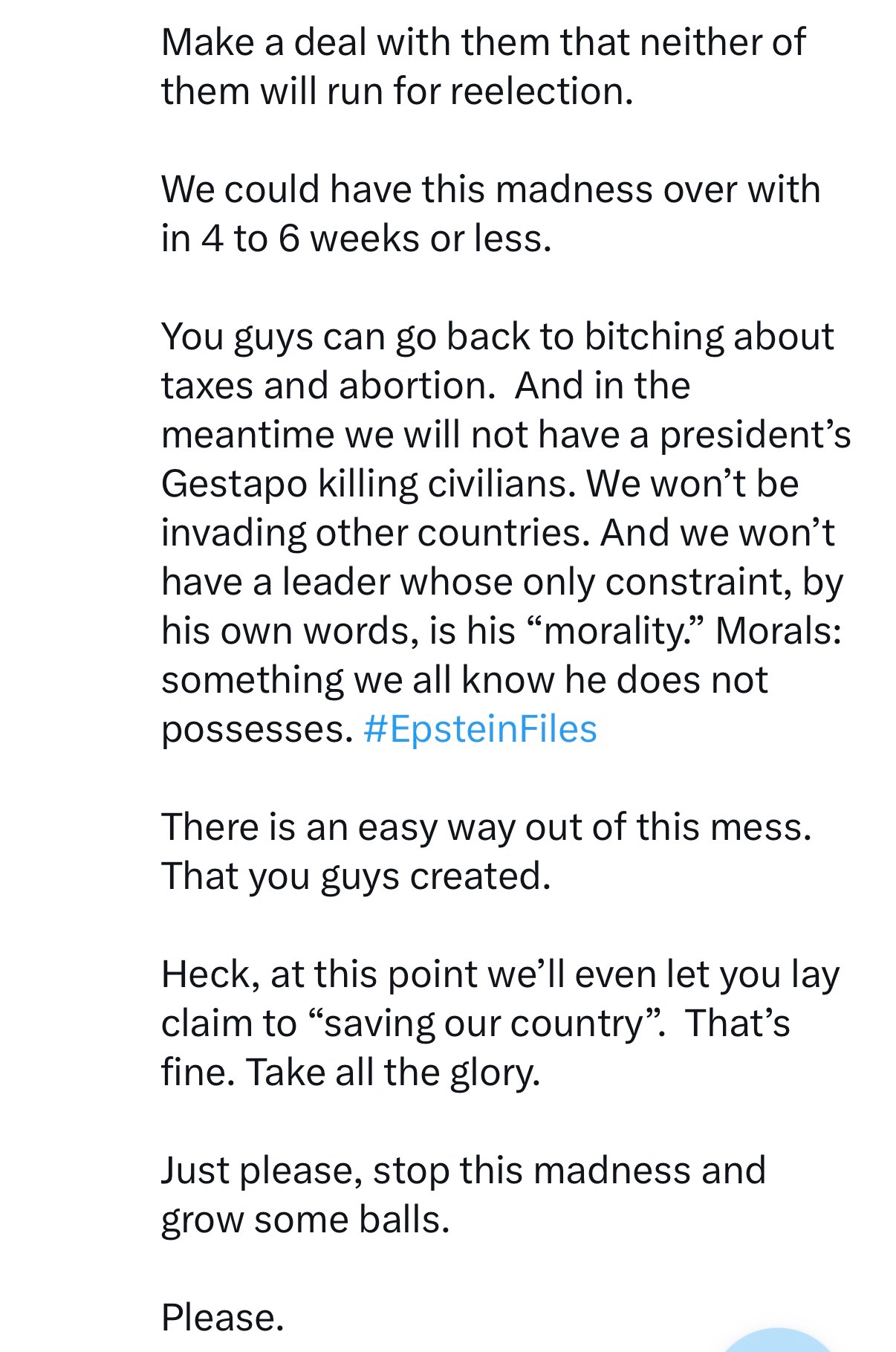The height and width of the screenshot is (1352, 896).
Task: Click the line starting "Heck, at this point"
Action: pyautogui.click(x=500, y=974)
